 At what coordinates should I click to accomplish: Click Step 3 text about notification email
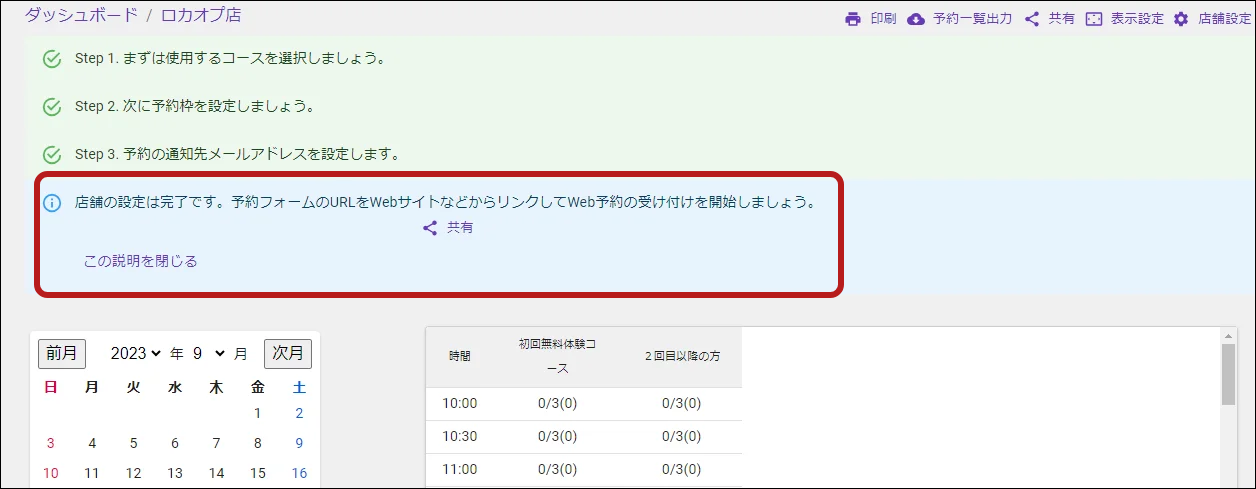[x=237, y=154]
